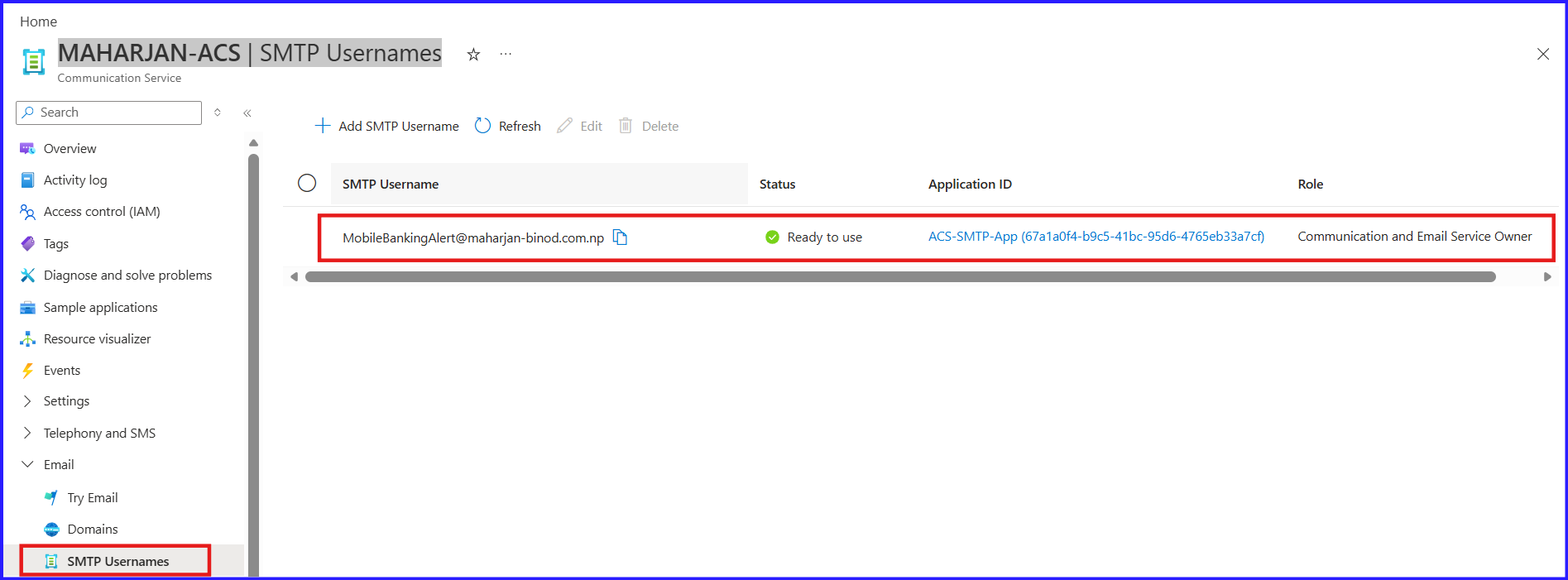Screen dimensions: 1568x580
Task: Open Events
Action: tap(62, 371)
